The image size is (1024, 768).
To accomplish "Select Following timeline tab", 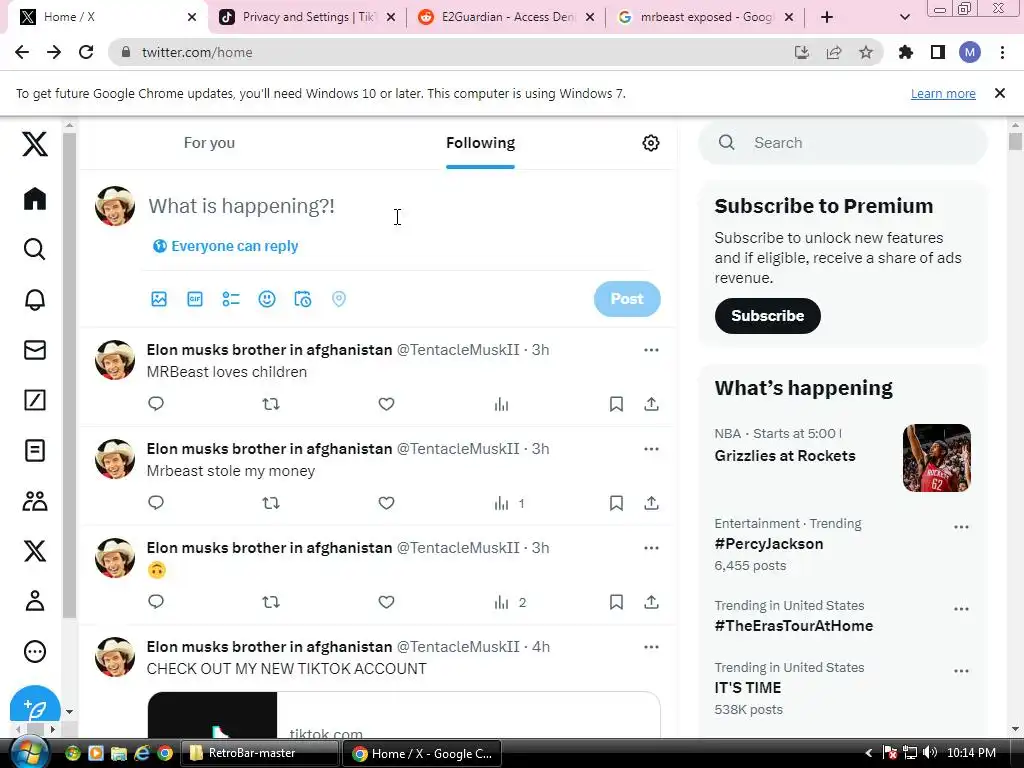I will 480,143.
